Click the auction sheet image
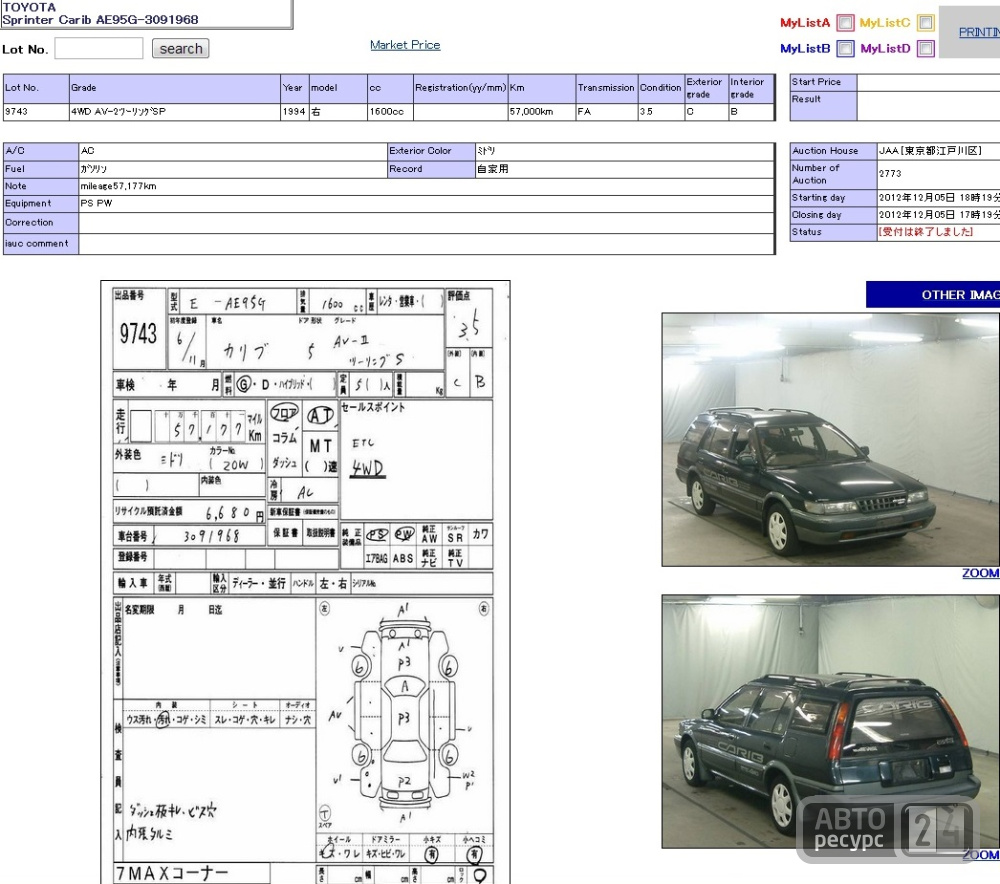 click(x=305, y=582)
